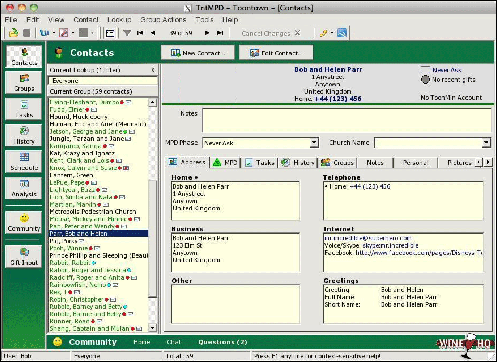
Task: Open the Lookup menu
Action: (x=119, y=20)
